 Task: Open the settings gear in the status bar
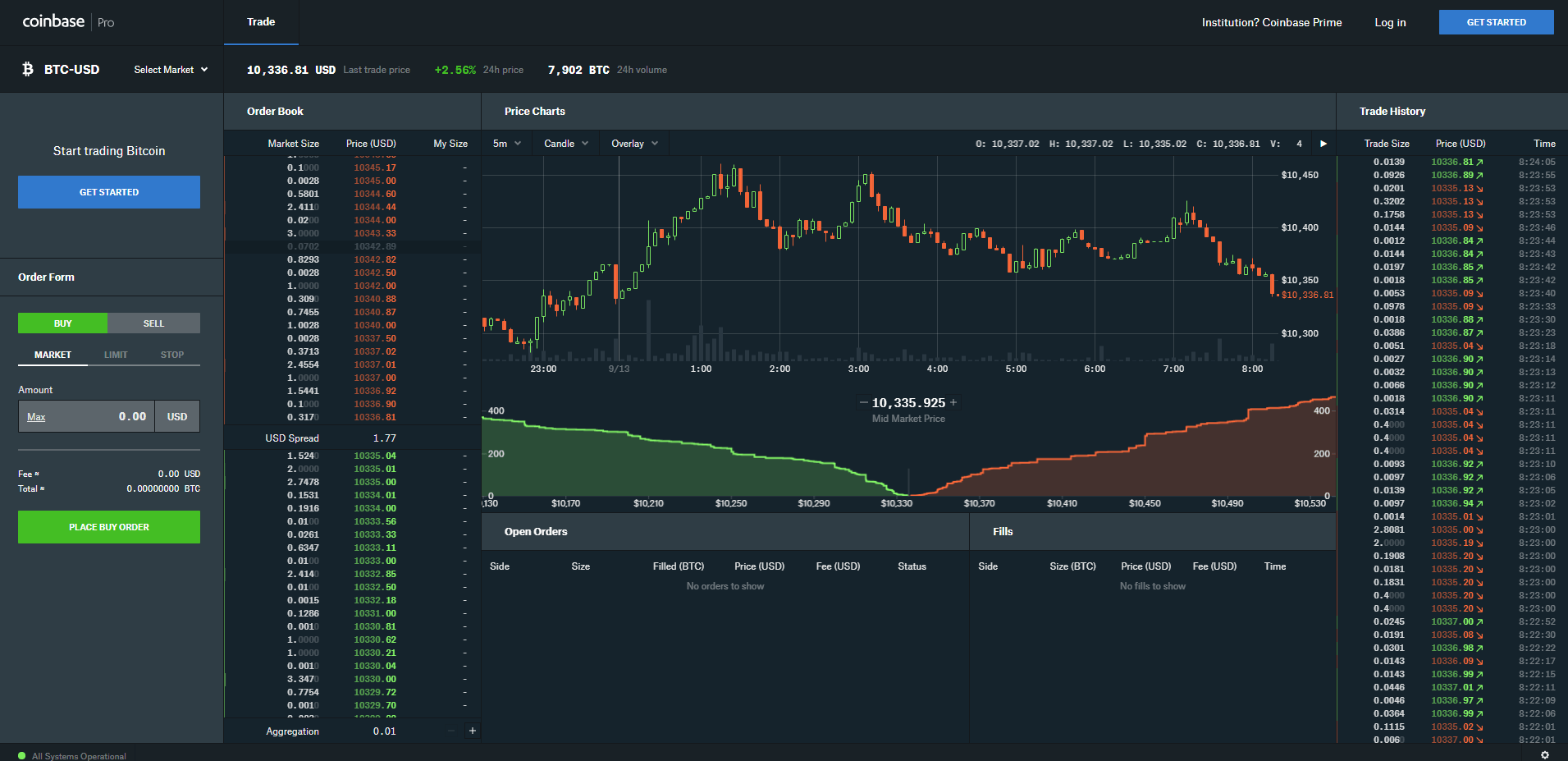pyautogui.click(x=1545, y=755)
